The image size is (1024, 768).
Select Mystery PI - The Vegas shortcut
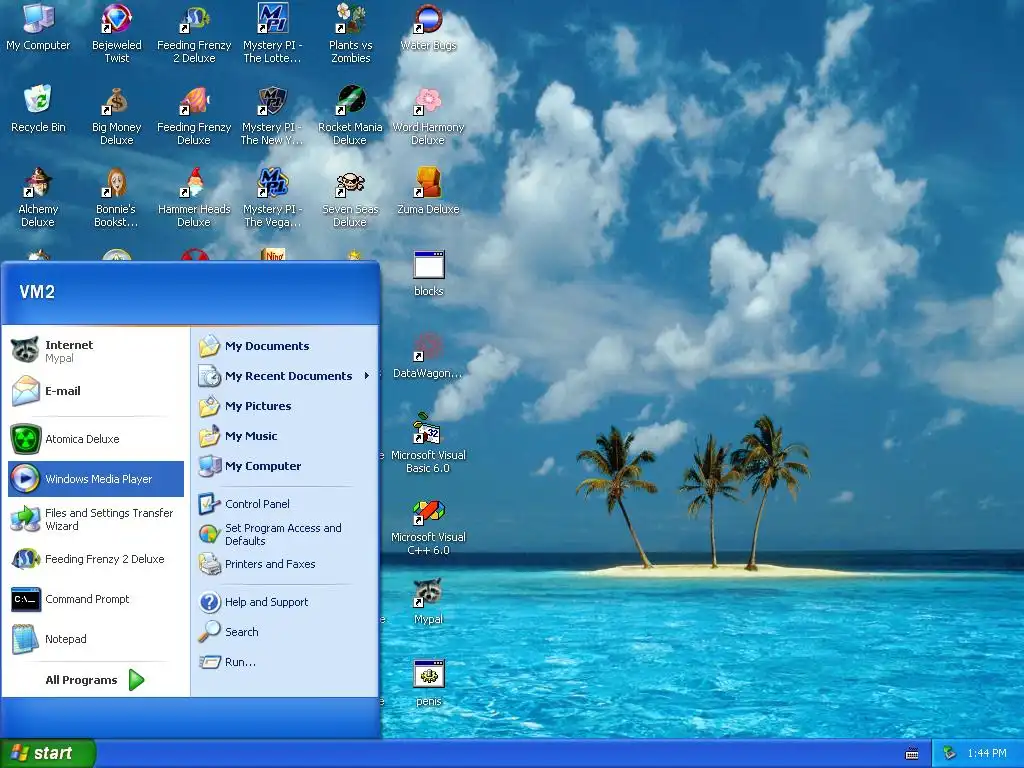272,197
